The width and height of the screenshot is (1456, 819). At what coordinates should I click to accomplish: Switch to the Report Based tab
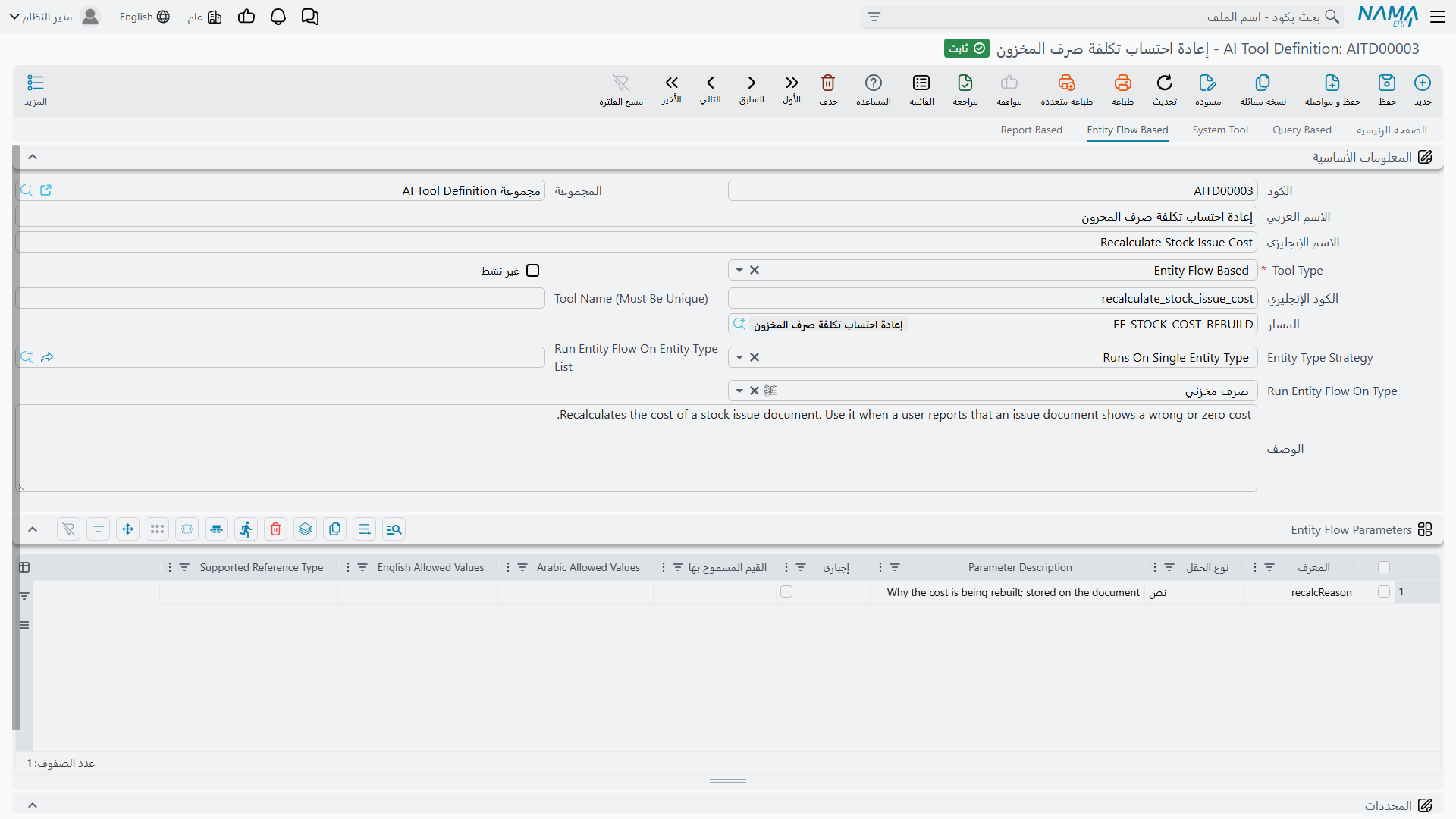(x=1031, y=130)
